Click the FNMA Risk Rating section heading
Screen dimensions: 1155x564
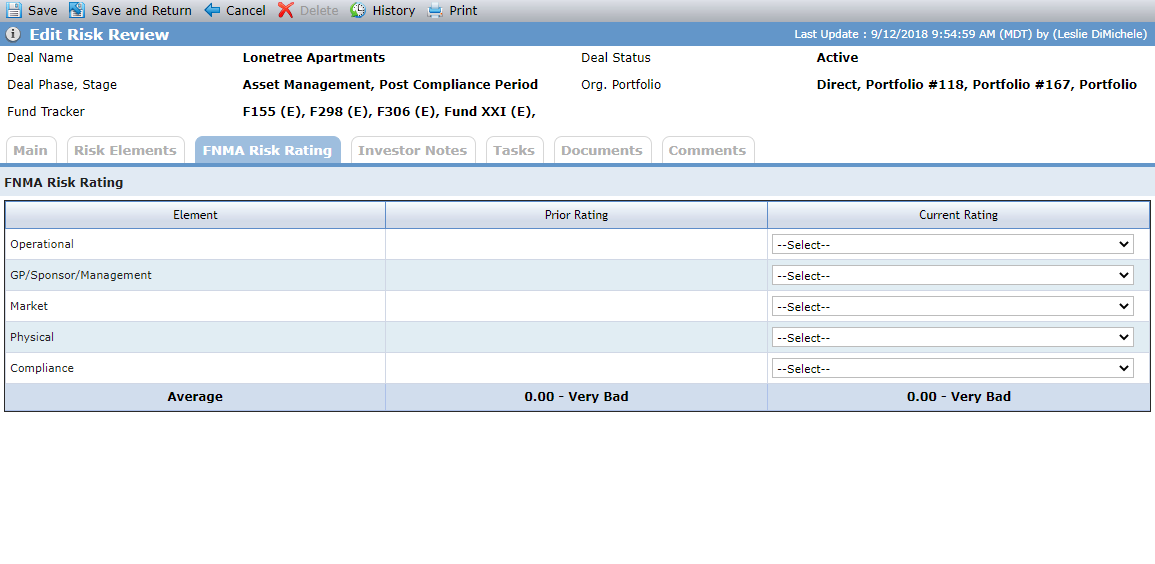64,183
